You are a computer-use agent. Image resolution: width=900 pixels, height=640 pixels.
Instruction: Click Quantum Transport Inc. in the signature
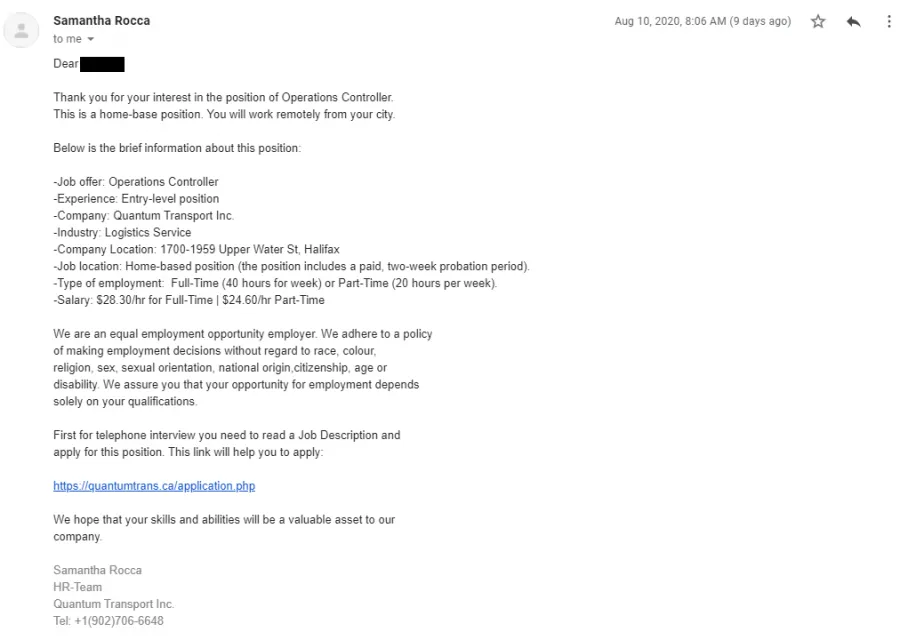click(114, 604)
